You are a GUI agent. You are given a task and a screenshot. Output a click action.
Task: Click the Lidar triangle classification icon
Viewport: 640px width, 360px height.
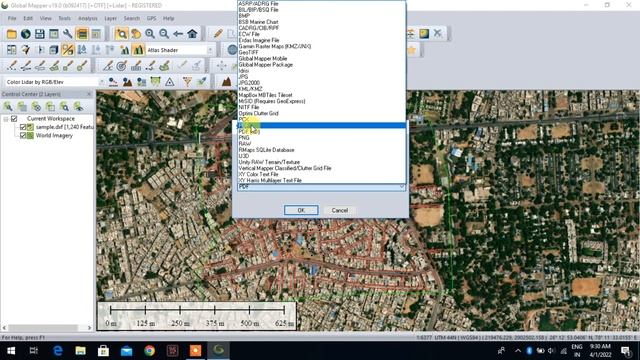tap(170, 82)
